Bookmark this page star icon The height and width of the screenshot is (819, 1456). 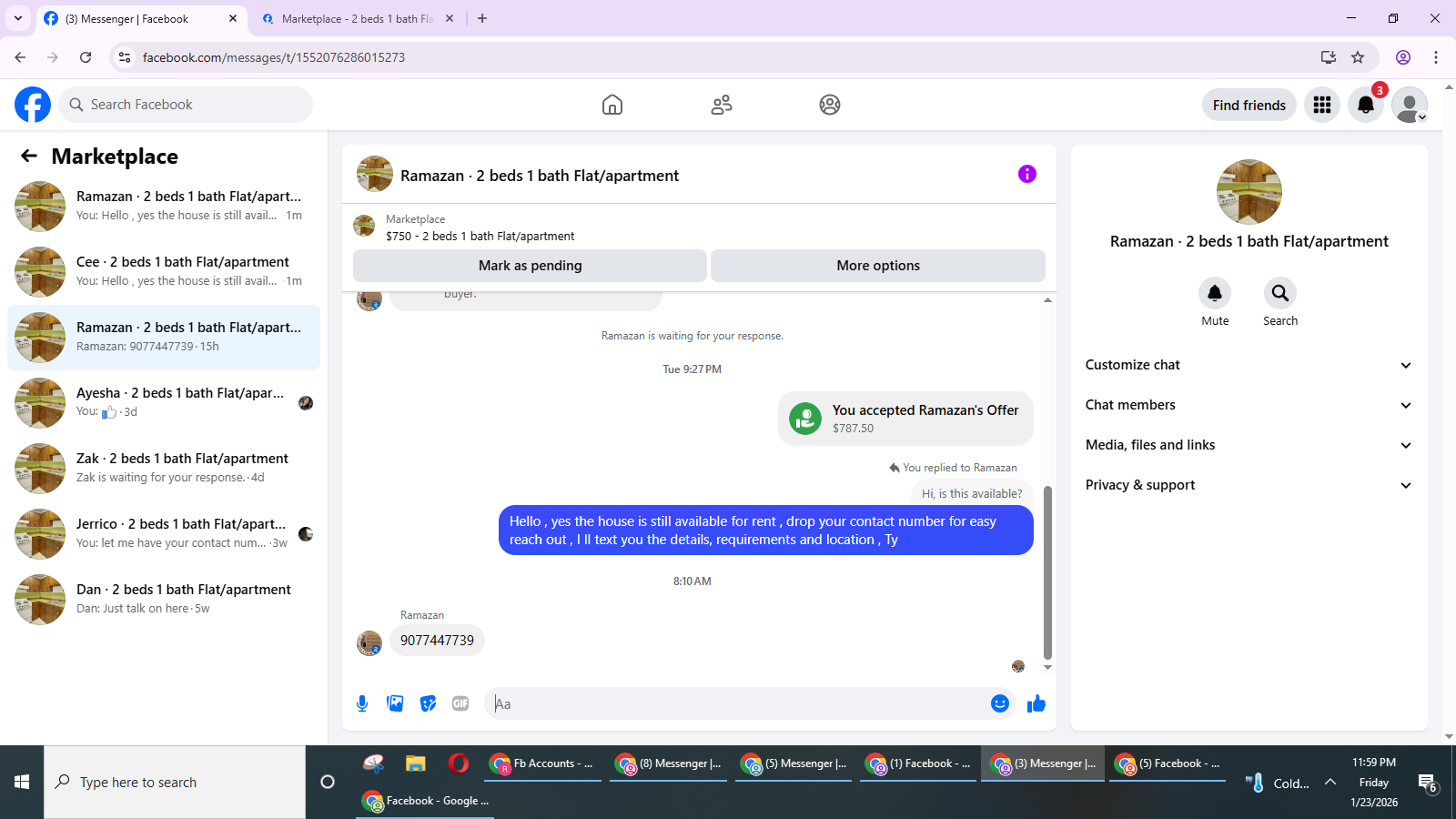tap(1358, 57)
